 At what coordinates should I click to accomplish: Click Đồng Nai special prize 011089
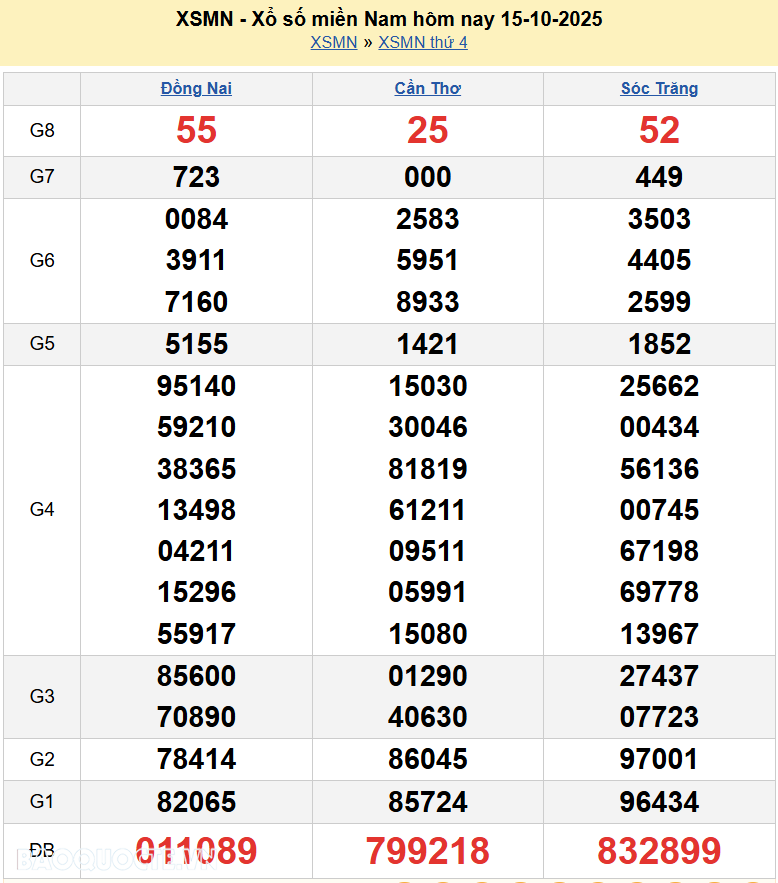pos(196,851)
